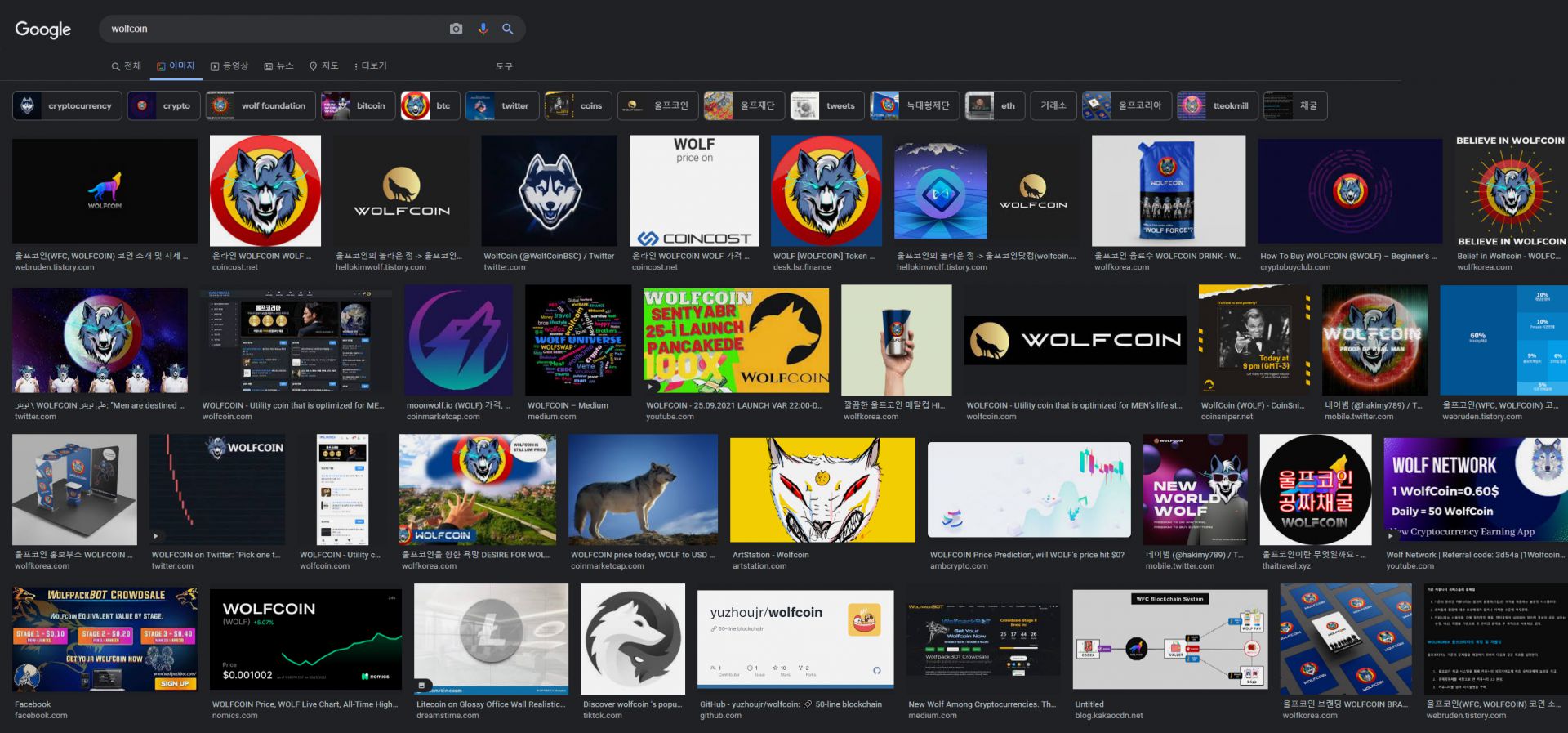Focus the wolfcoin search input field
This screenshot has width=1568, height=733.
pyautogui.click(x=278, y=29)
